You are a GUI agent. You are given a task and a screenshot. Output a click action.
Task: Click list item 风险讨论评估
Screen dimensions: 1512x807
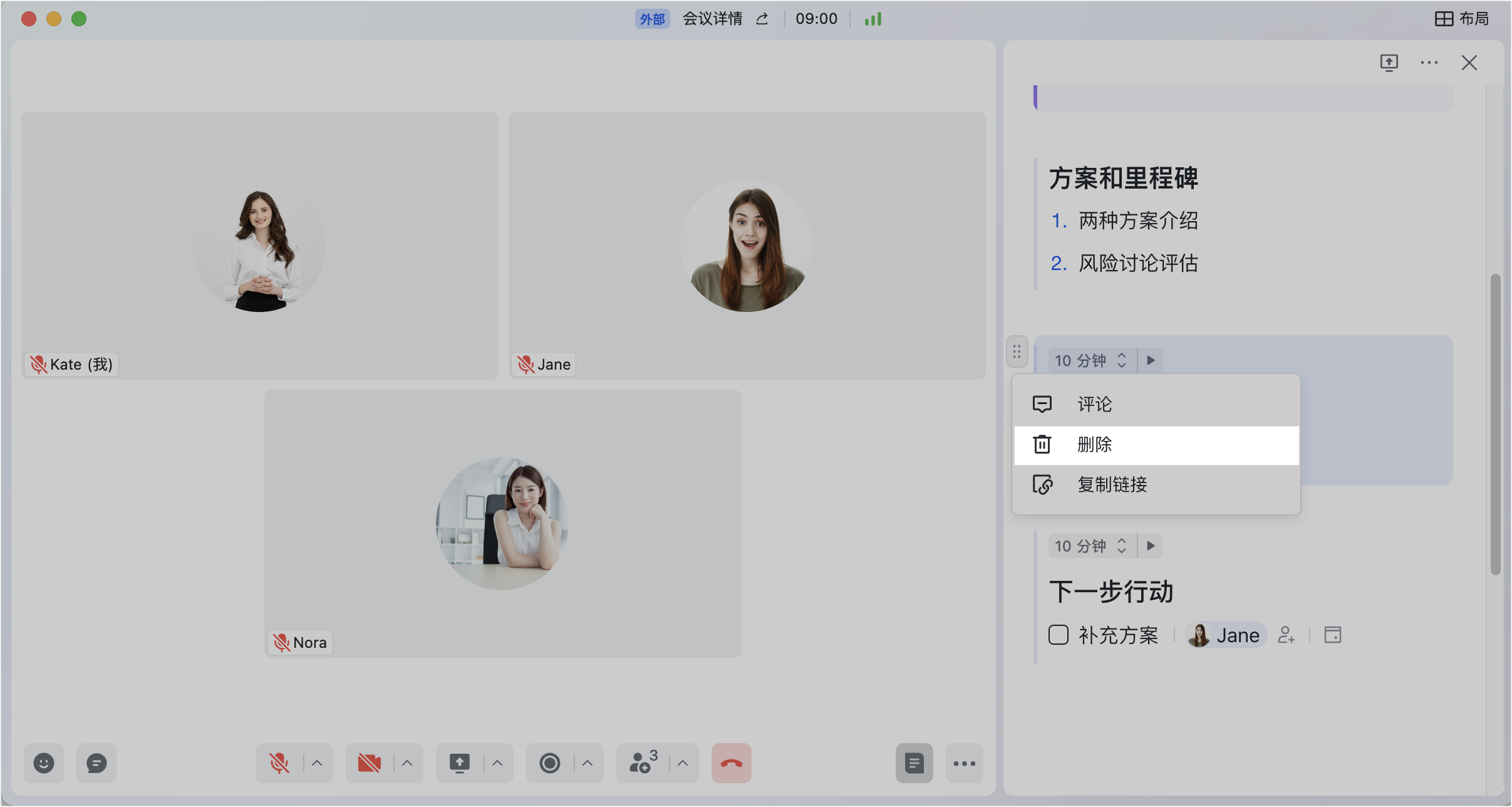(x=1138, y=263)
